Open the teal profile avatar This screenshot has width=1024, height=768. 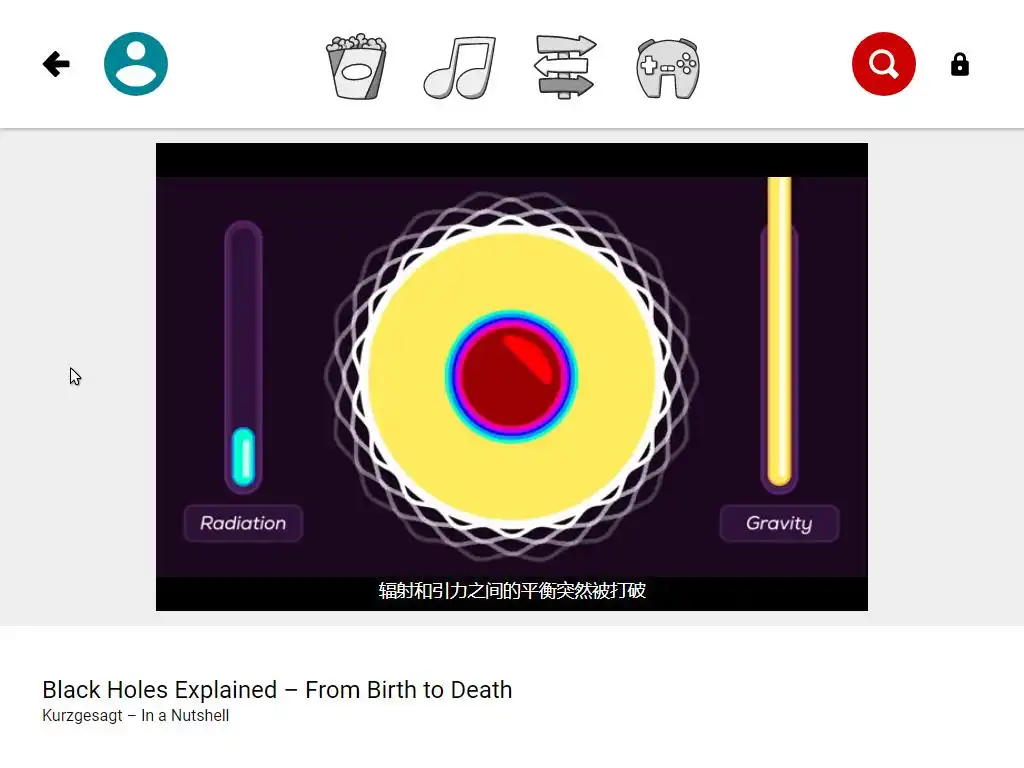[x=136, y=64]
